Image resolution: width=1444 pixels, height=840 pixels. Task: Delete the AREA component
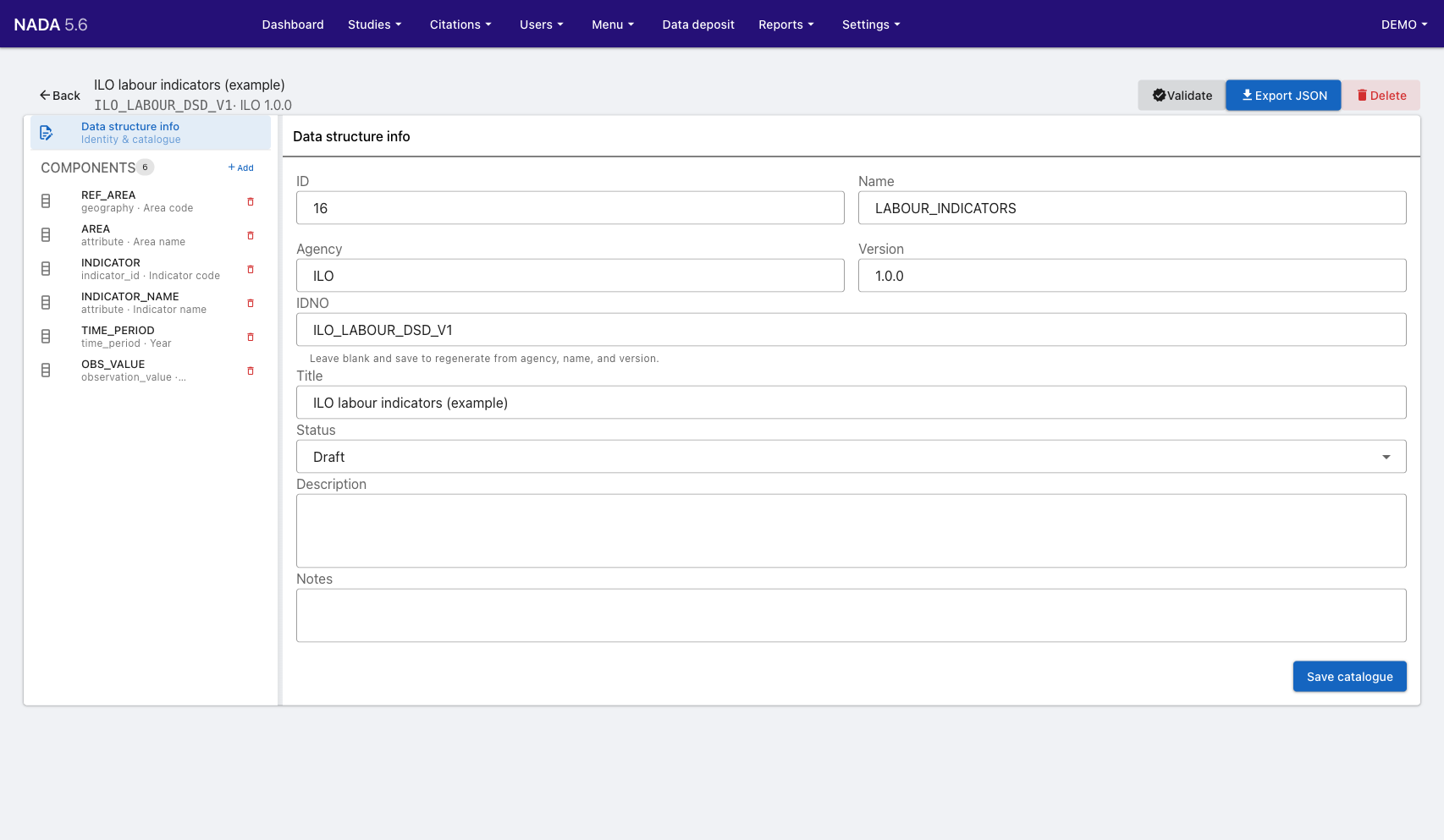point(251,235)
